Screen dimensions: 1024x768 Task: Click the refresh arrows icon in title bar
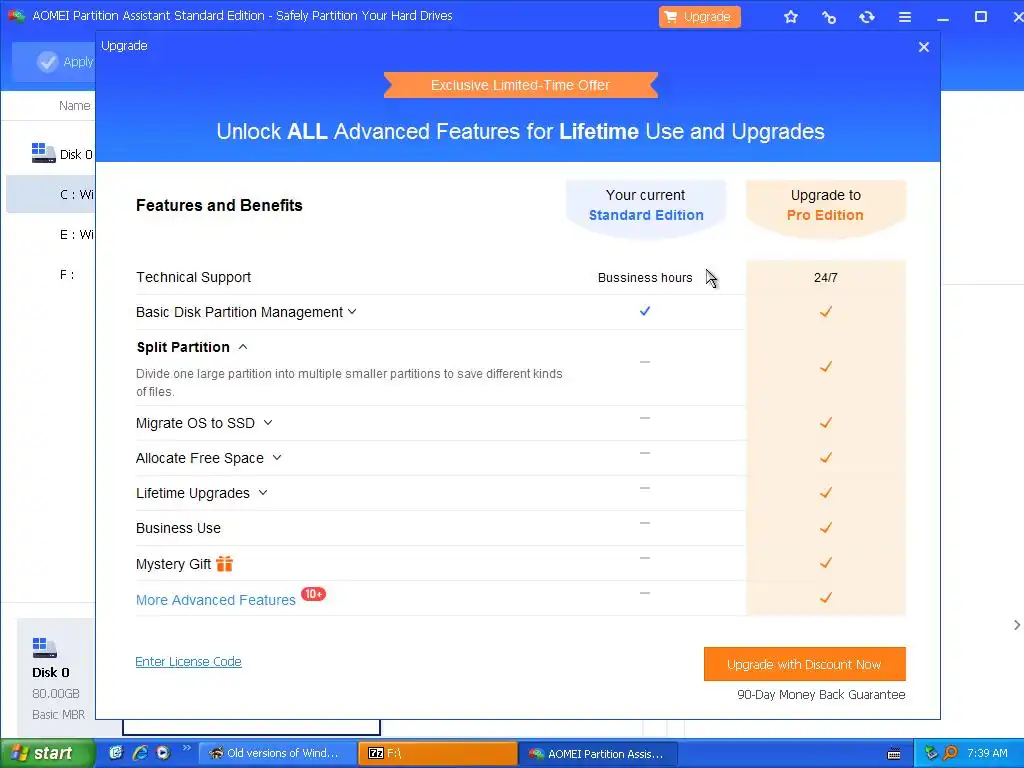pyautogui.click(x=867, y=17)
